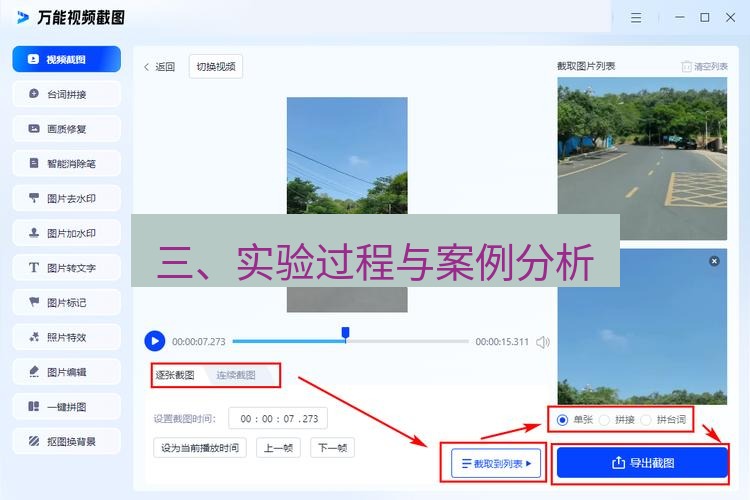Click the 下一帧 button
750x500 pixels.
pyautogui.click(x=332, y=448)
